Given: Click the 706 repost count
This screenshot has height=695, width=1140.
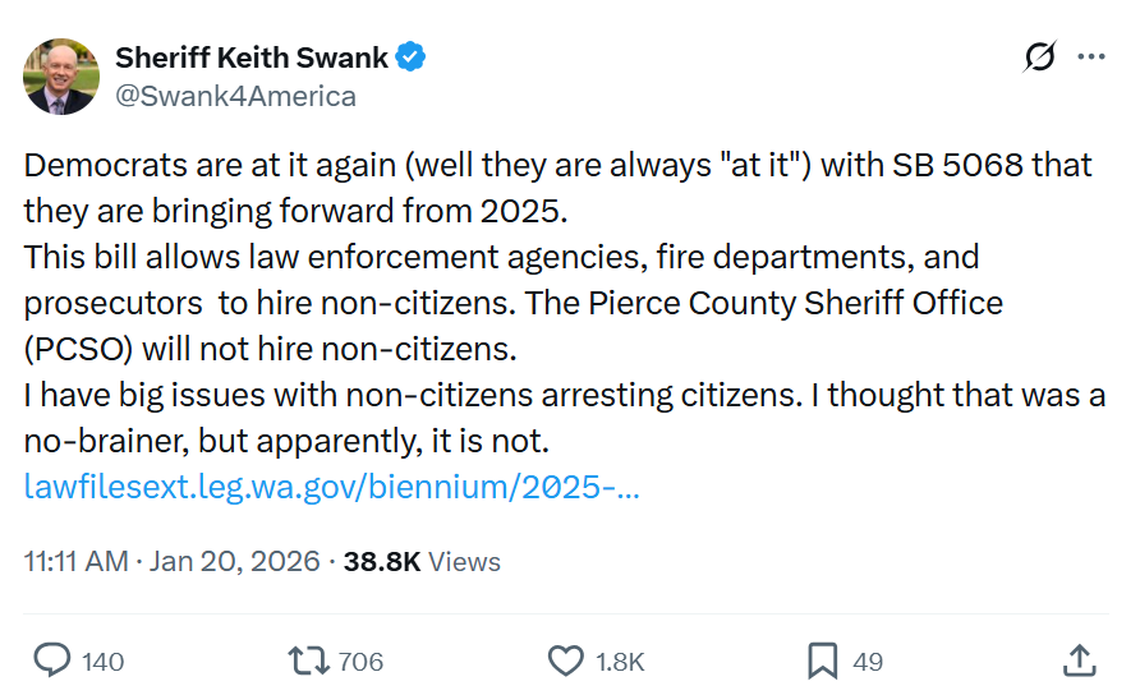Looking at the screenshot, I should coord(360,660).
